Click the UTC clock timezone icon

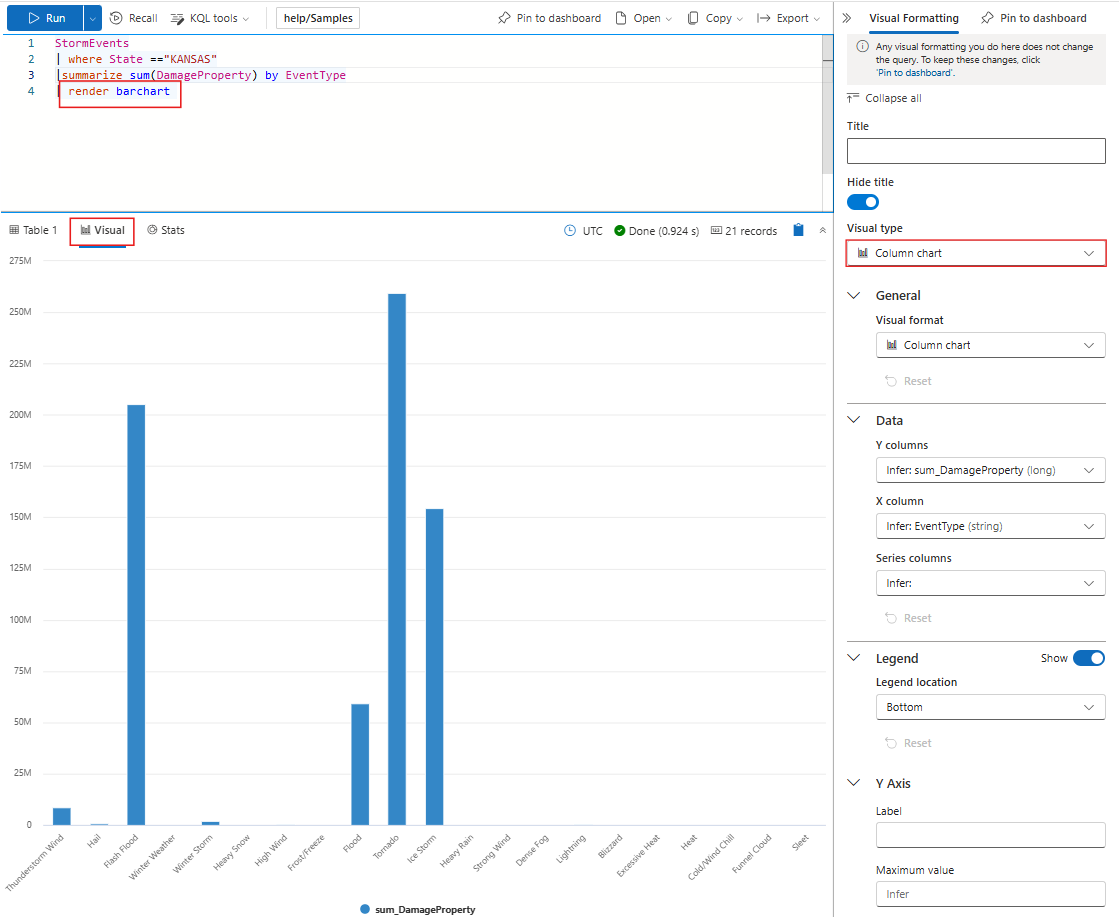tap(570, 231)
